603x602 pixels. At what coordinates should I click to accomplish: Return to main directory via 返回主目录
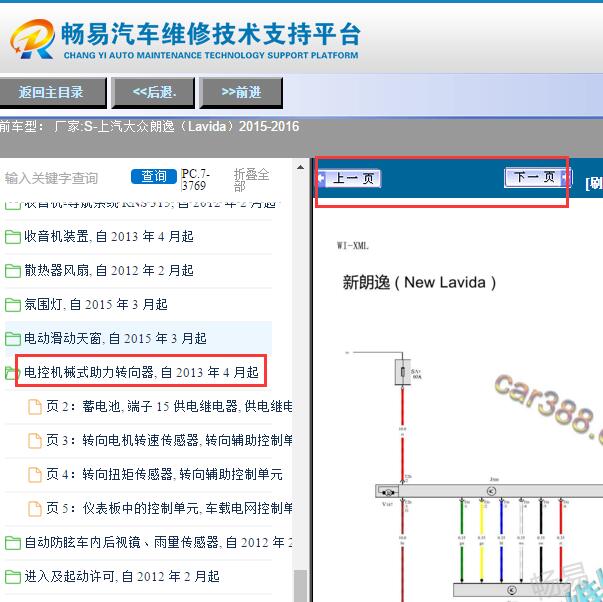click(x=51, y=92)
